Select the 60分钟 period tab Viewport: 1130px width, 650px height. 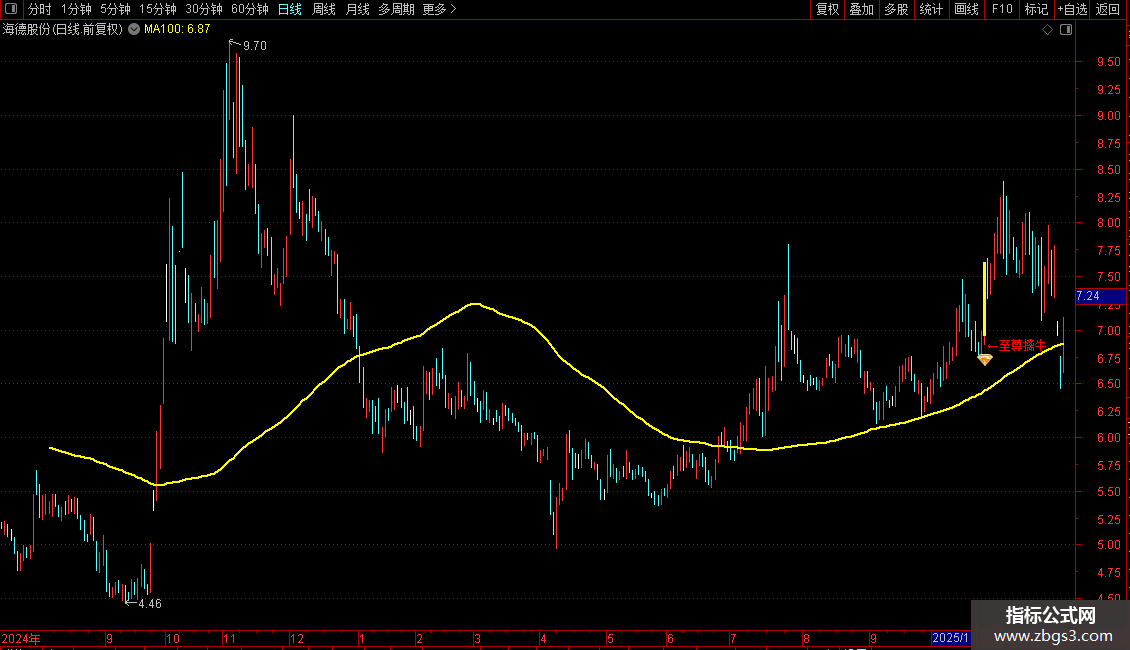[x=250, y=9]
